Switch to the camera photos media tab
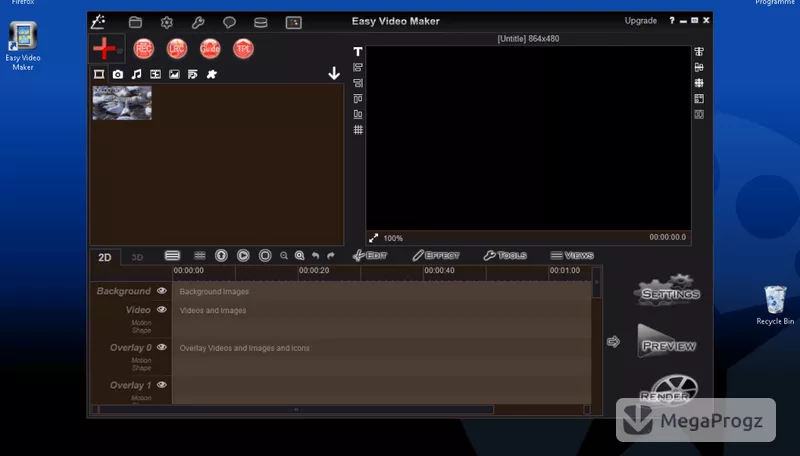800x456 pixels. coord(118,74)
